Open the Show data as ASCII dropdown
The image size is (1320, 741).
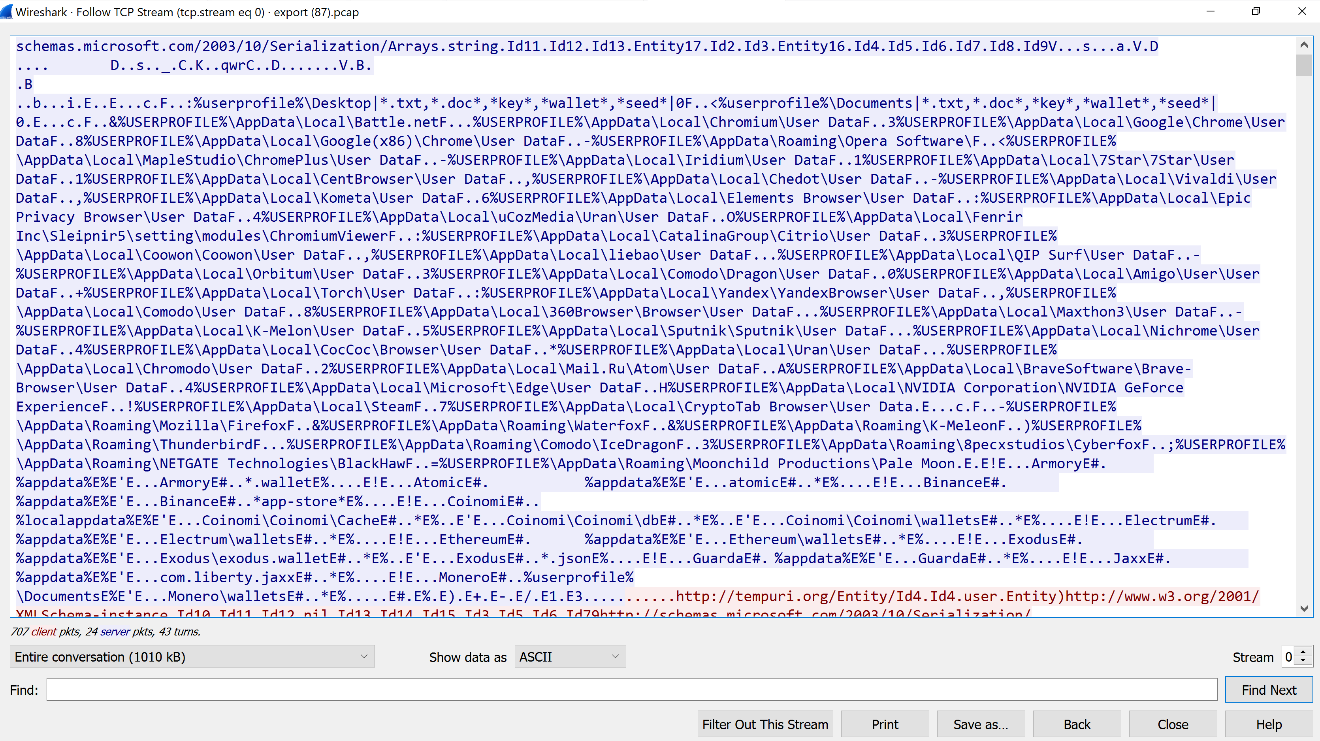[570, 657]
